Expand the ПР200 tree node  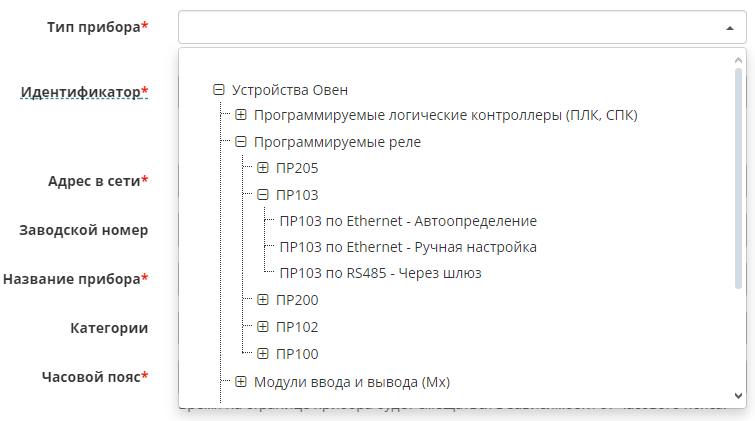point(263,299)
